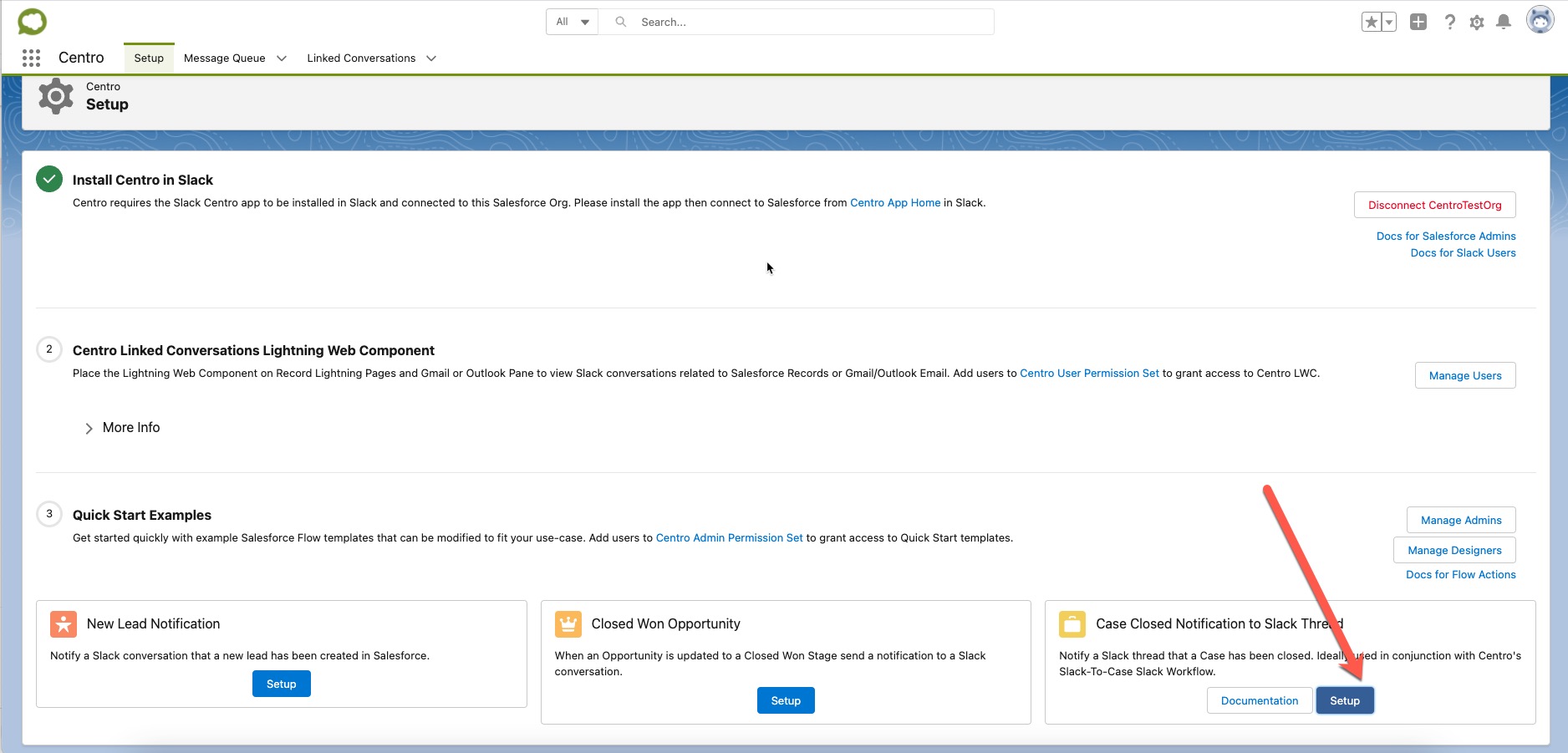
Task: Open the Help question mark icon
Action: tap(1450, 23)
